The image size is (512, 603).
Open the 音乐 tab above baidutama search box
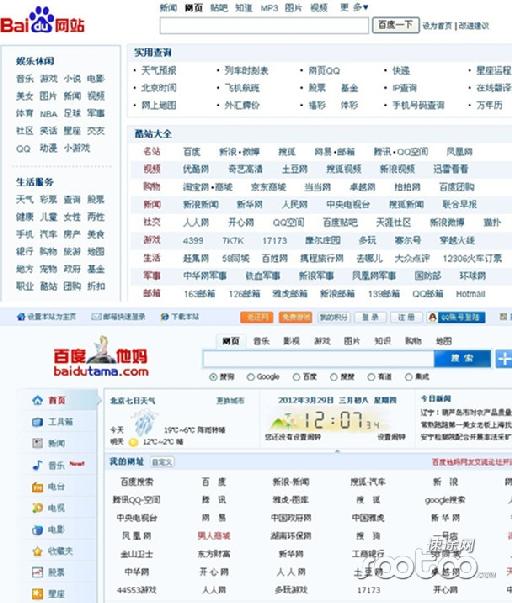click(x=261, y=341)
